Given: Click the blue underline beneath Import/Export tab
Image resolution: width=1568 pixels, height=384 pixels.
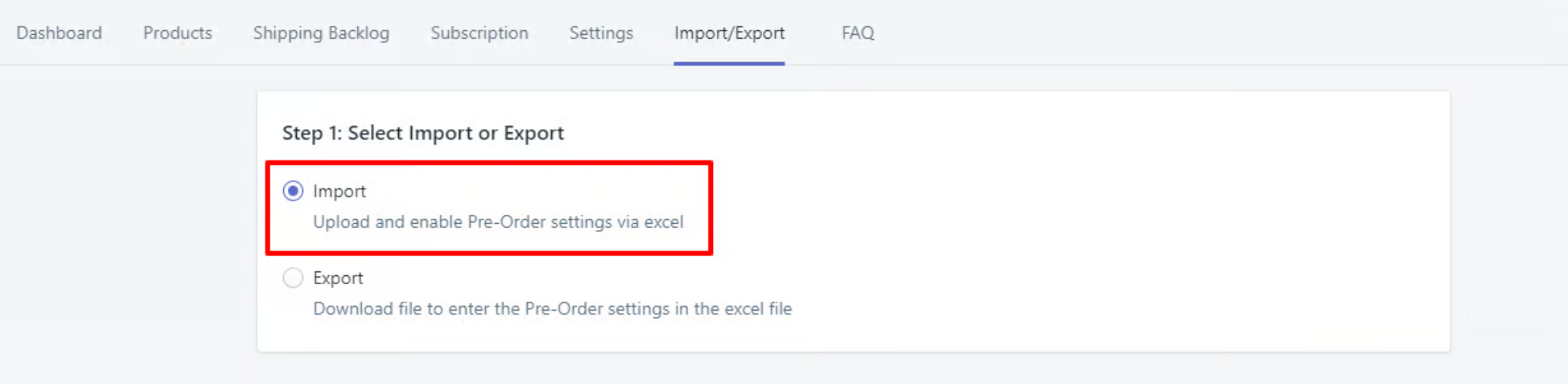Looking at the screenshot, I should [729, 63].
